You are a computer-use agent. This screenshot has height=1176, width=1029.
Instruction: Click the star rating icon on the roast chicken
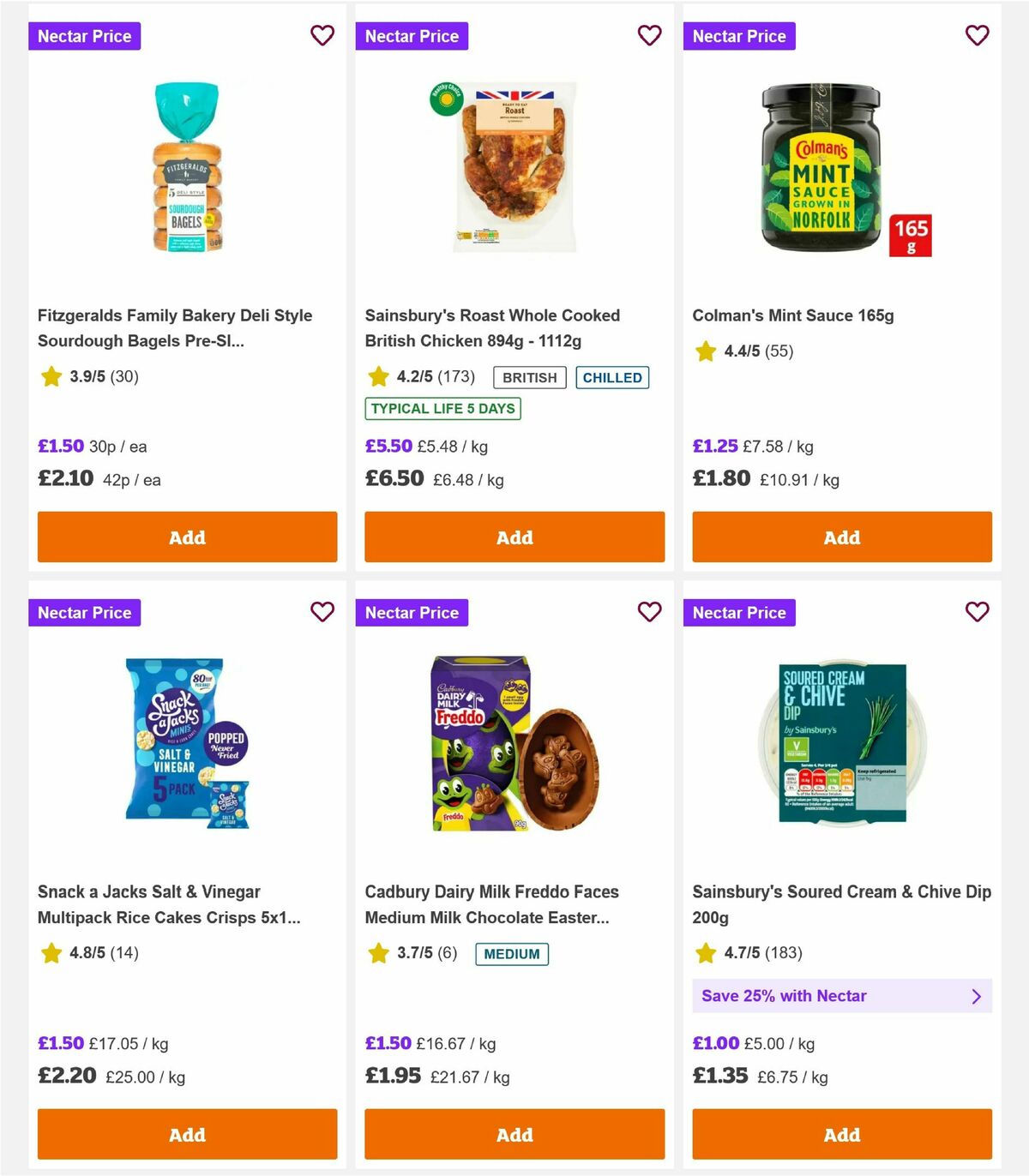click(377, 375)
